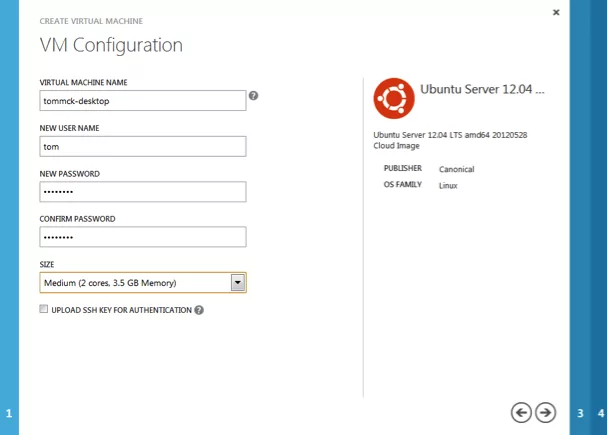Close the Create Virtual Machine dialog
This screenshot has height=435, width=608.
556,12
